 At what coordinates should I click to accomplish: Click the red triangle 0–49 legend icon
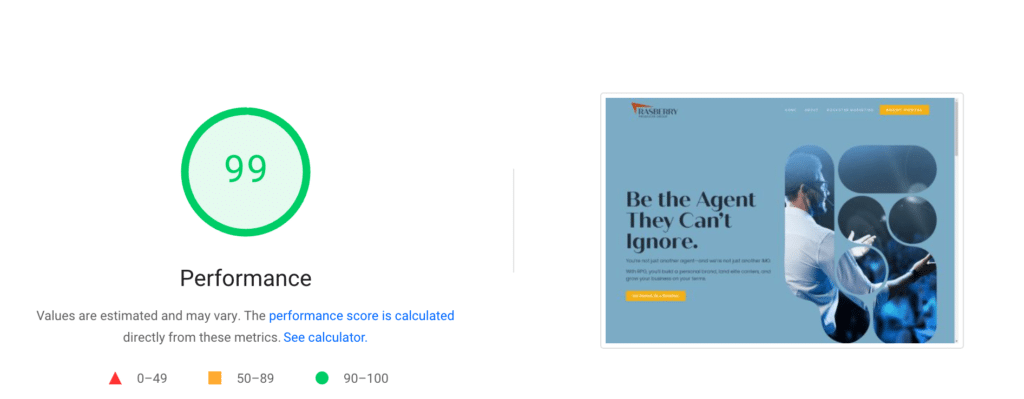(x=115, y=378)
